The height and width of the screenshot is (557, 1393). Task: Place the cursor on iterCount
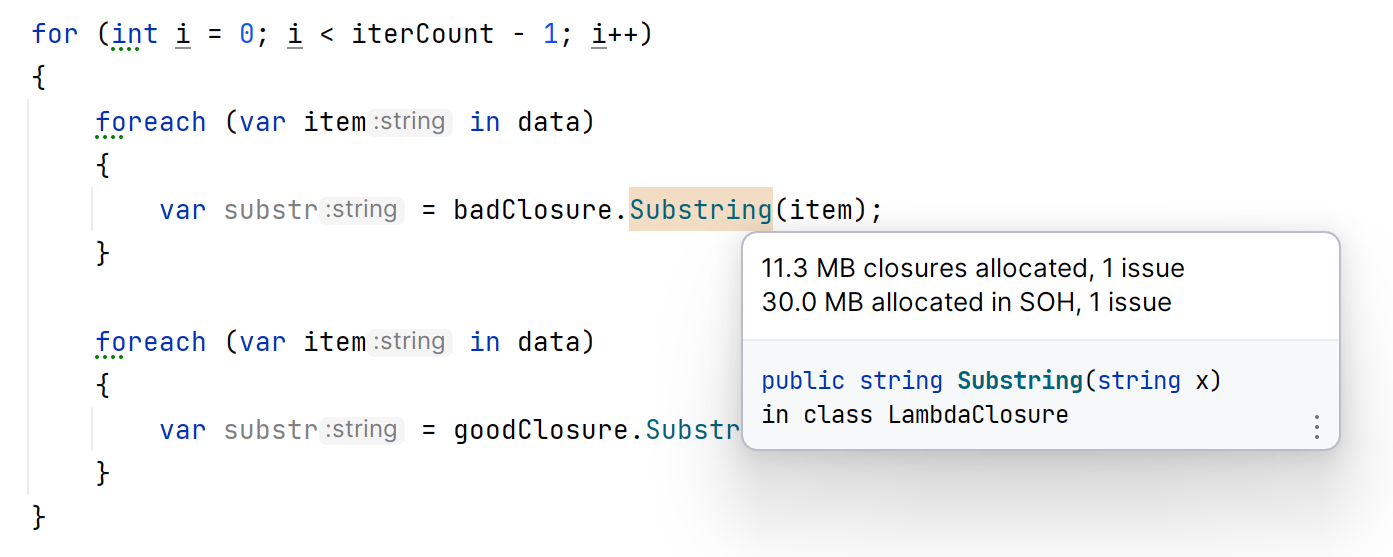pos(422,34)
